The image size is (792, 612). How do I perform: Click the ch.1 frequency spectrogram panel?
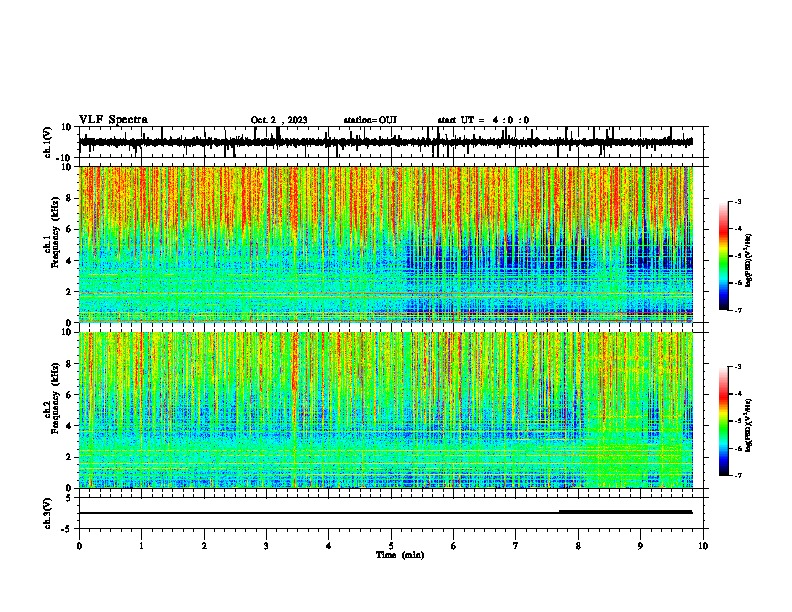pos(386,244)
